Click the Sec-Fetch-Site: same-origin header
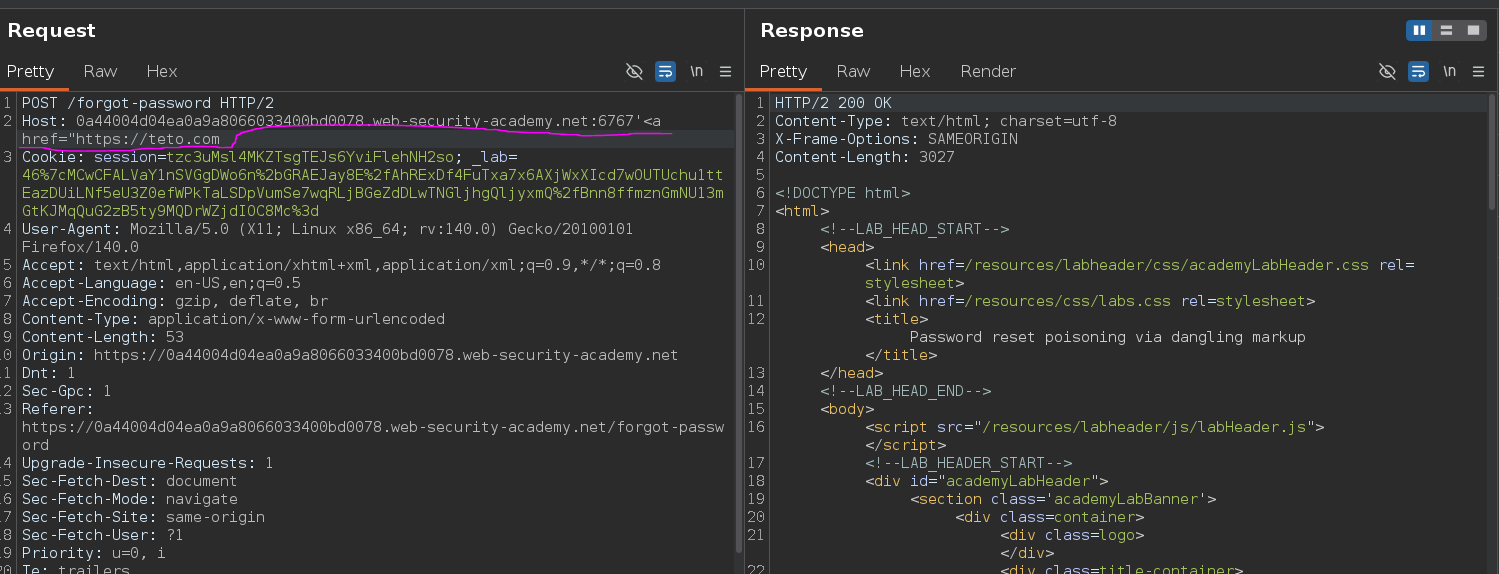1499x574 pixels. 143,517
